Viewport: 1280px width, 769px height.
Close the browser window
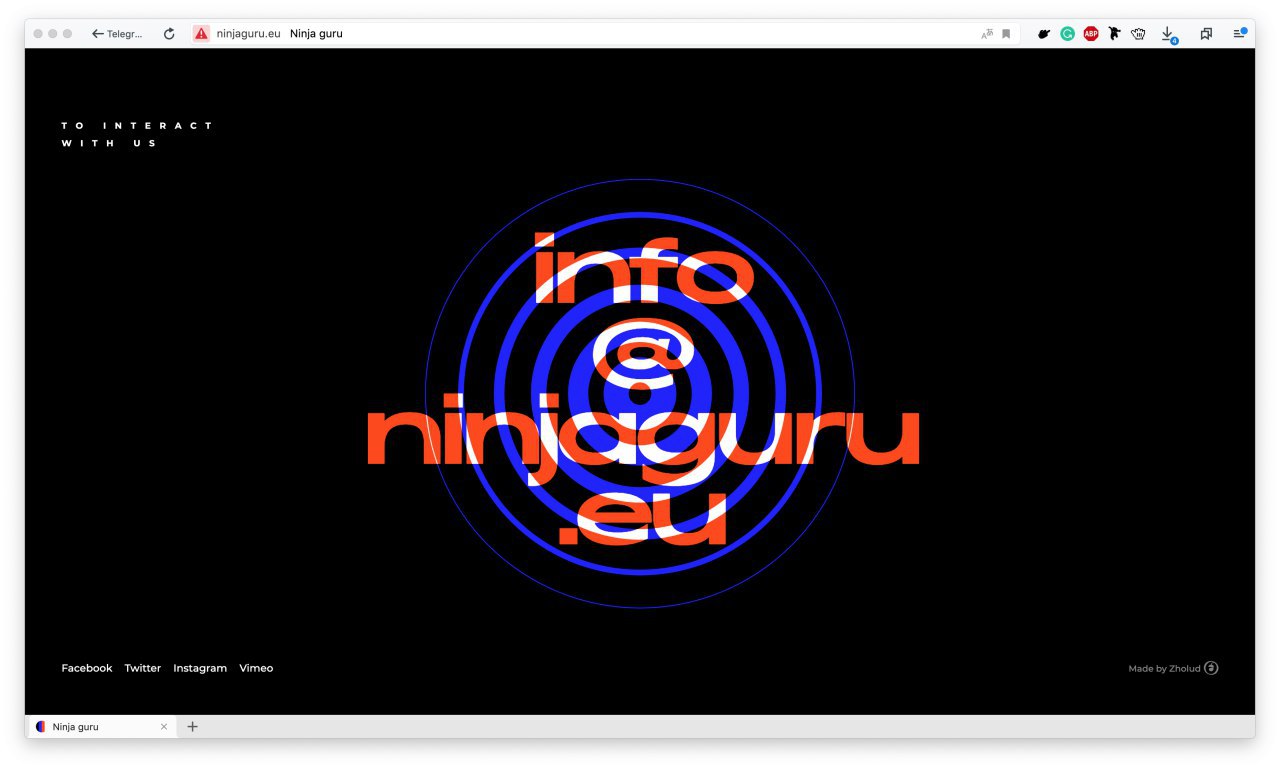pos(38,34)
